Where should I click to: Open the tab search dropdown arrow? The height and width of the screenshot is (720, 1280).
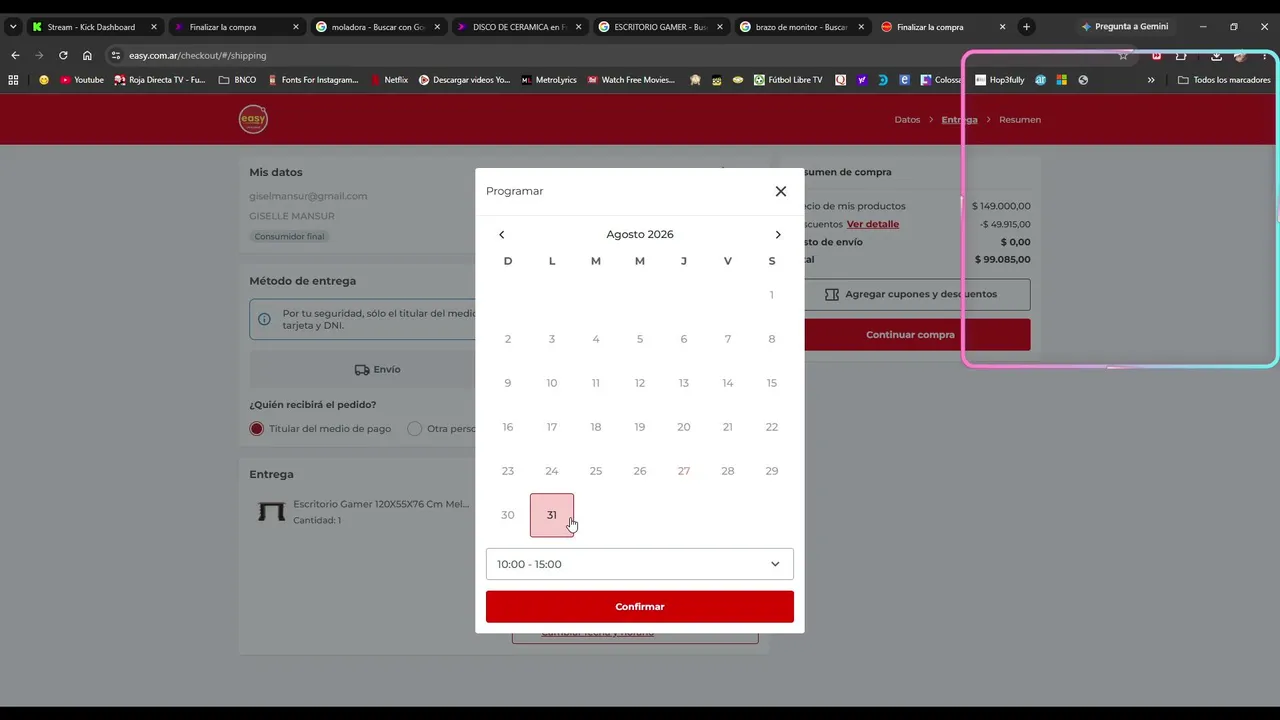tap(12, 27)
